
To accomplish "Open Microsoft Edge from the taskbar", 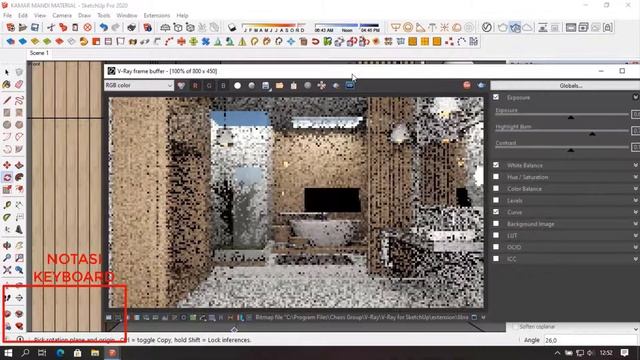I will point(60,353).
